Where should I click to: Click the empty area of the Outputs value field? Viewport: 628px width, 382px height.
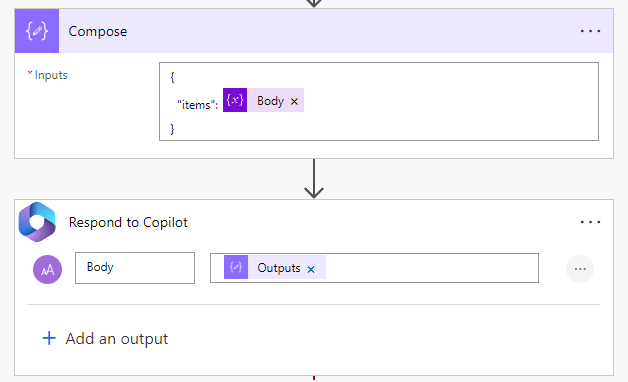click(432, 268)
